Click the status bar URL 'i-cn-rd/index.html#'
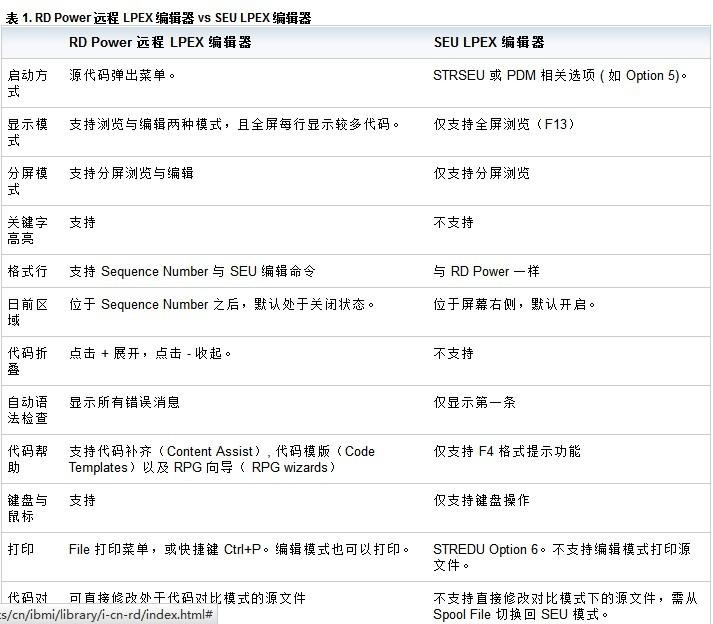The image size is (713, 624). click(156, 615)
